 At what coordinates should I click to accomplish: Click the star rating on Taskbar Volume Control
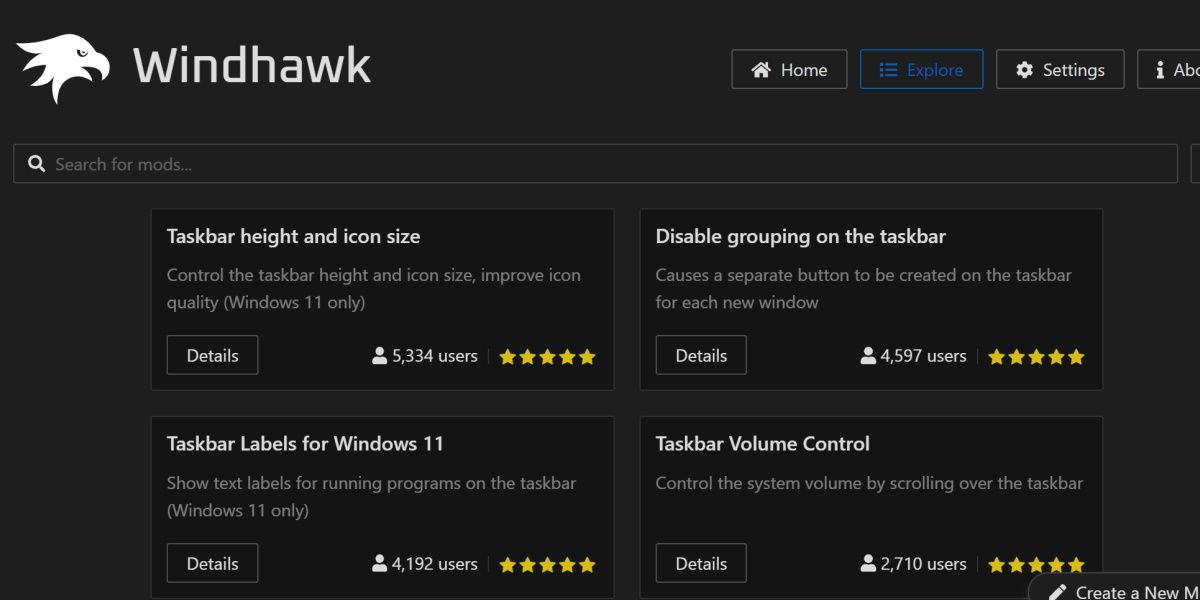(x=1036, y=563)
